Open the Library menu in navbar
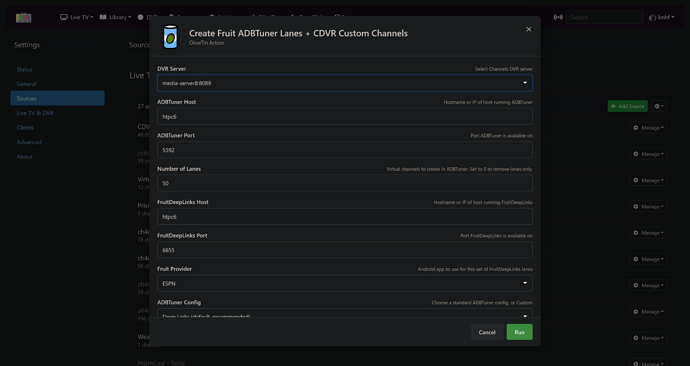 pyautogui.click(x=115, y=17)
